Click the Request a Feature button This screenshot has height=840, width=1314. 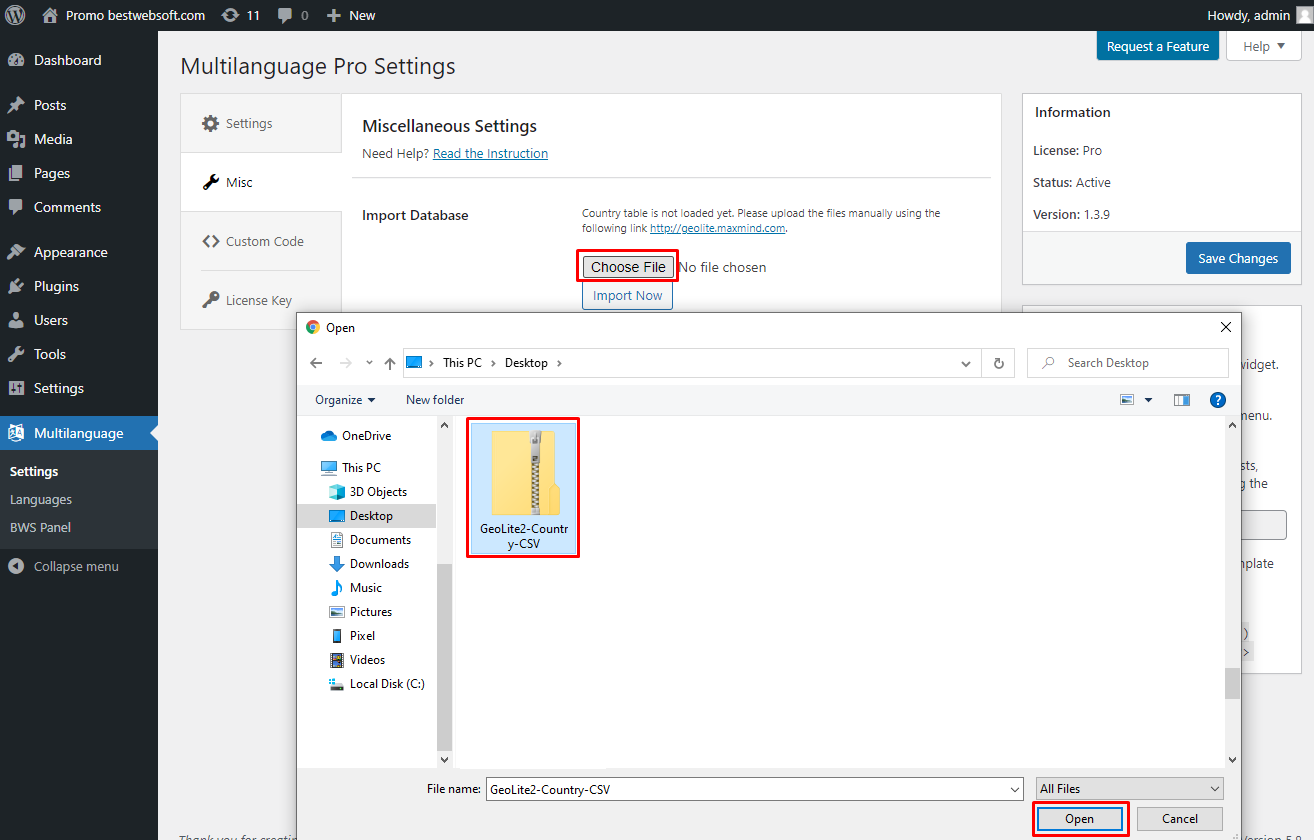tap(1158, 46)
